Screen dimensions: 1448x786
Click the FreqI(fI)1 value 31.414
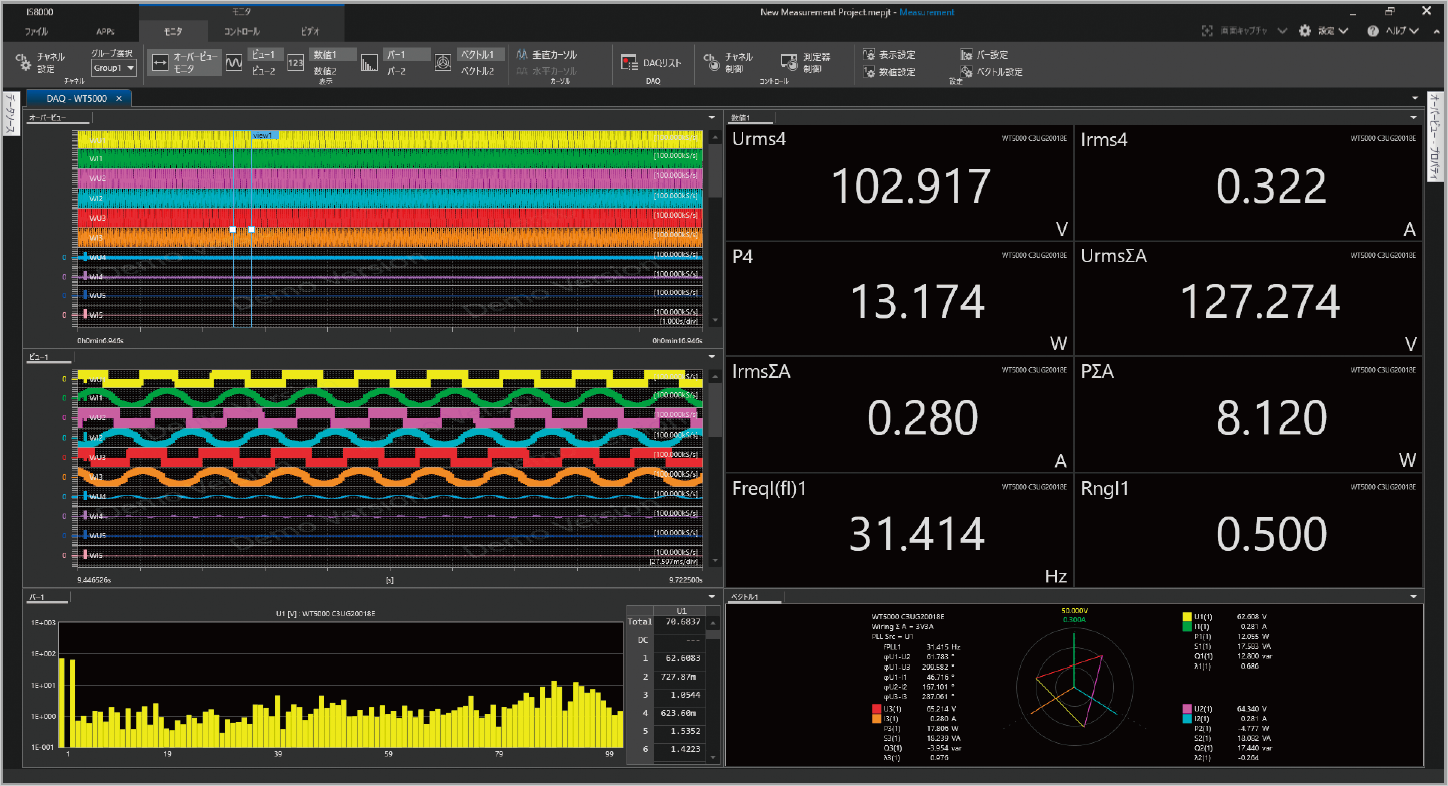917,535
